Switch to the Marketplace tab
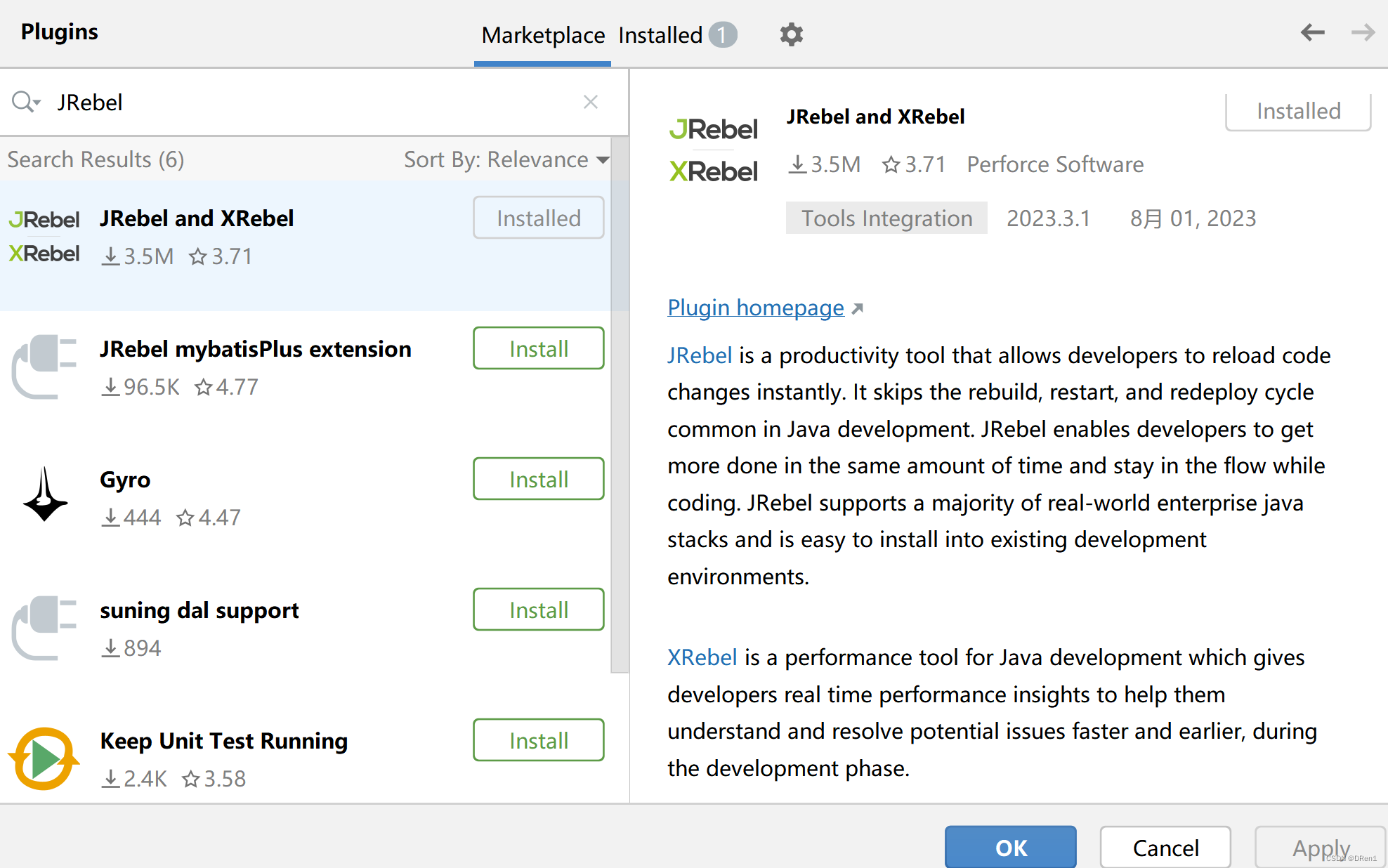1388x868 pixels. (543, 35)
